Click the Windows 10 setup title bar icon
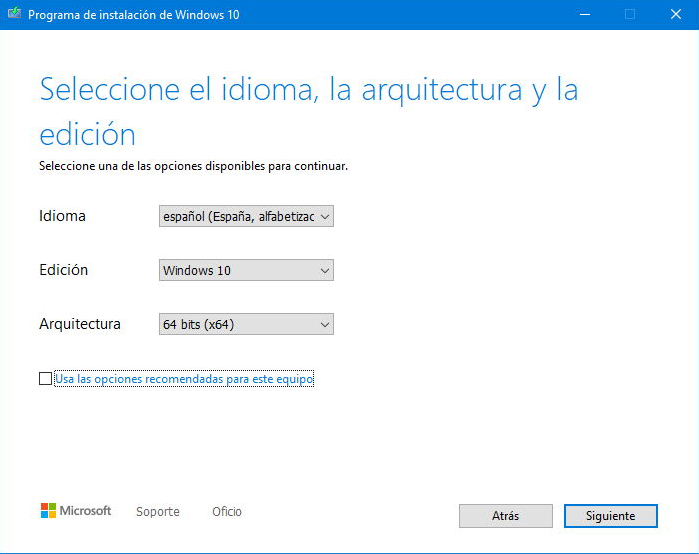The width and height of the screenshot is (699, 554). pos(14,13)
